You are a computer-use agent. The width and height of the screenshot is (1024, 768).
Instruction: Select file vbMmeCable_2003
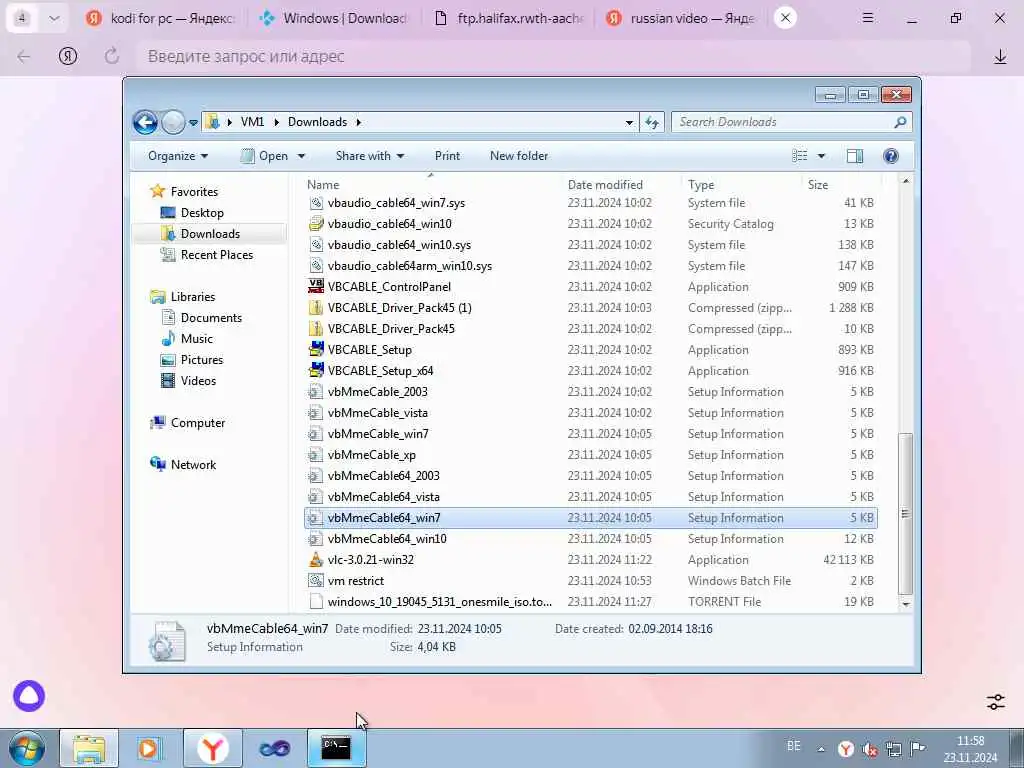tap(377, 392)
